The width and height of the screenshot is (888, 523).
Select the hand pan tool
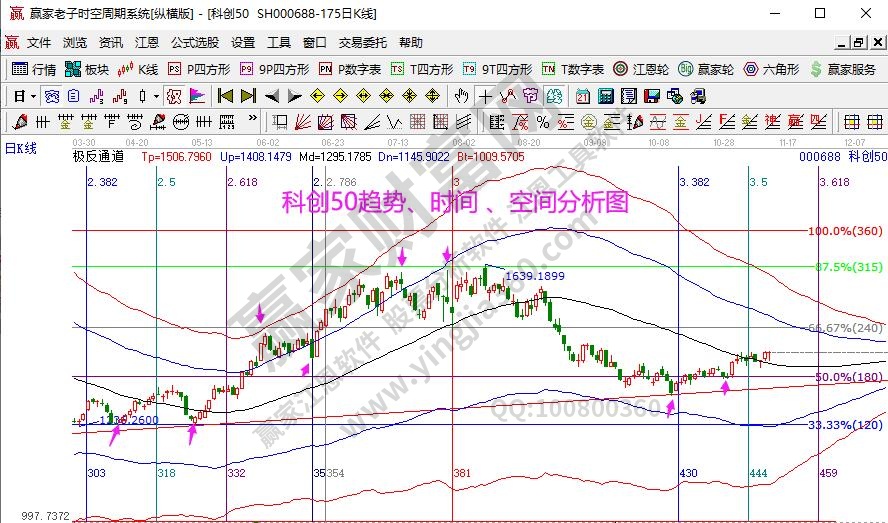(461, 96)
